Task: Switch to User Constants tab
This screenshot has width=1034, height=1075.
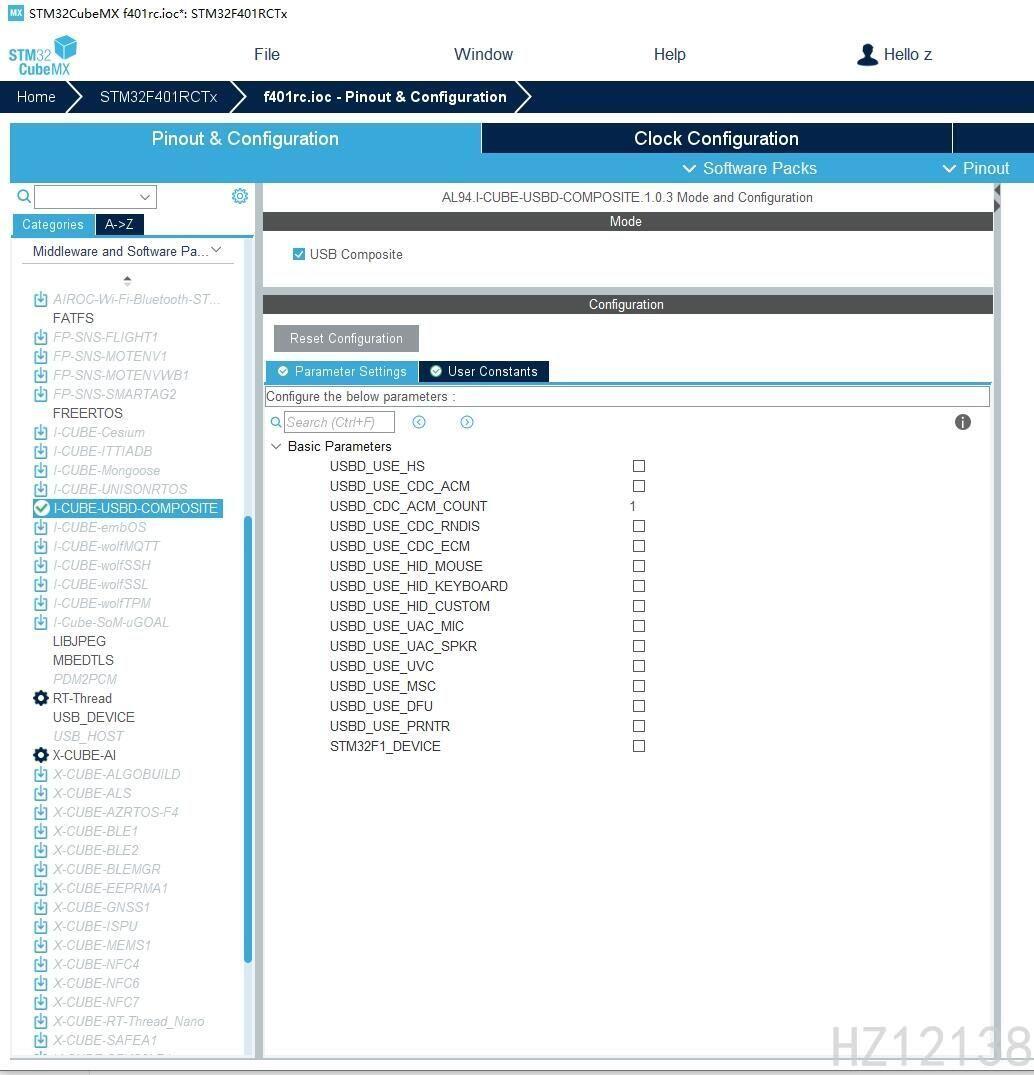Action: click(483, 372)
